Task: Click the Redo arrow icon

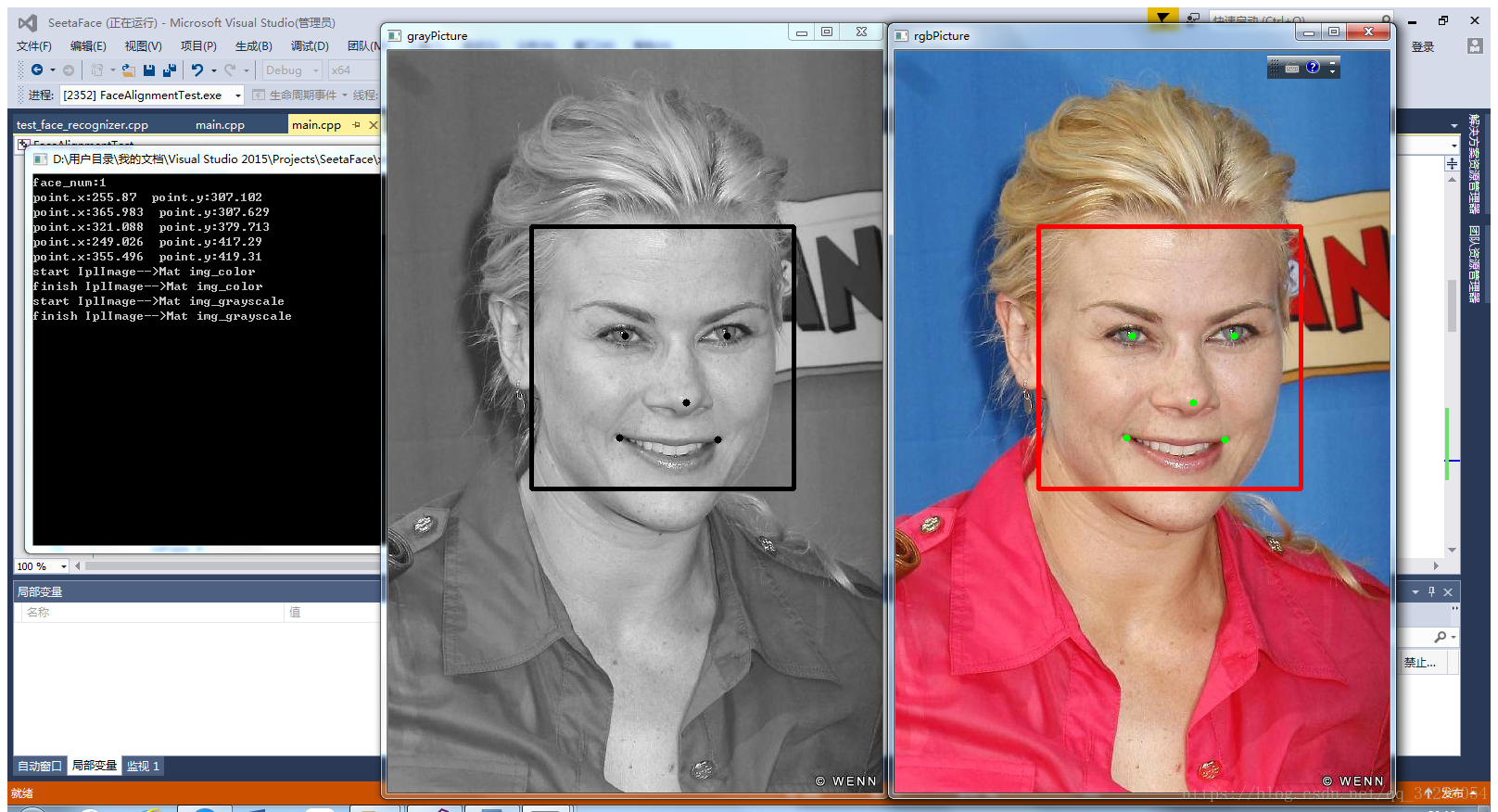Action: [230, 70]
